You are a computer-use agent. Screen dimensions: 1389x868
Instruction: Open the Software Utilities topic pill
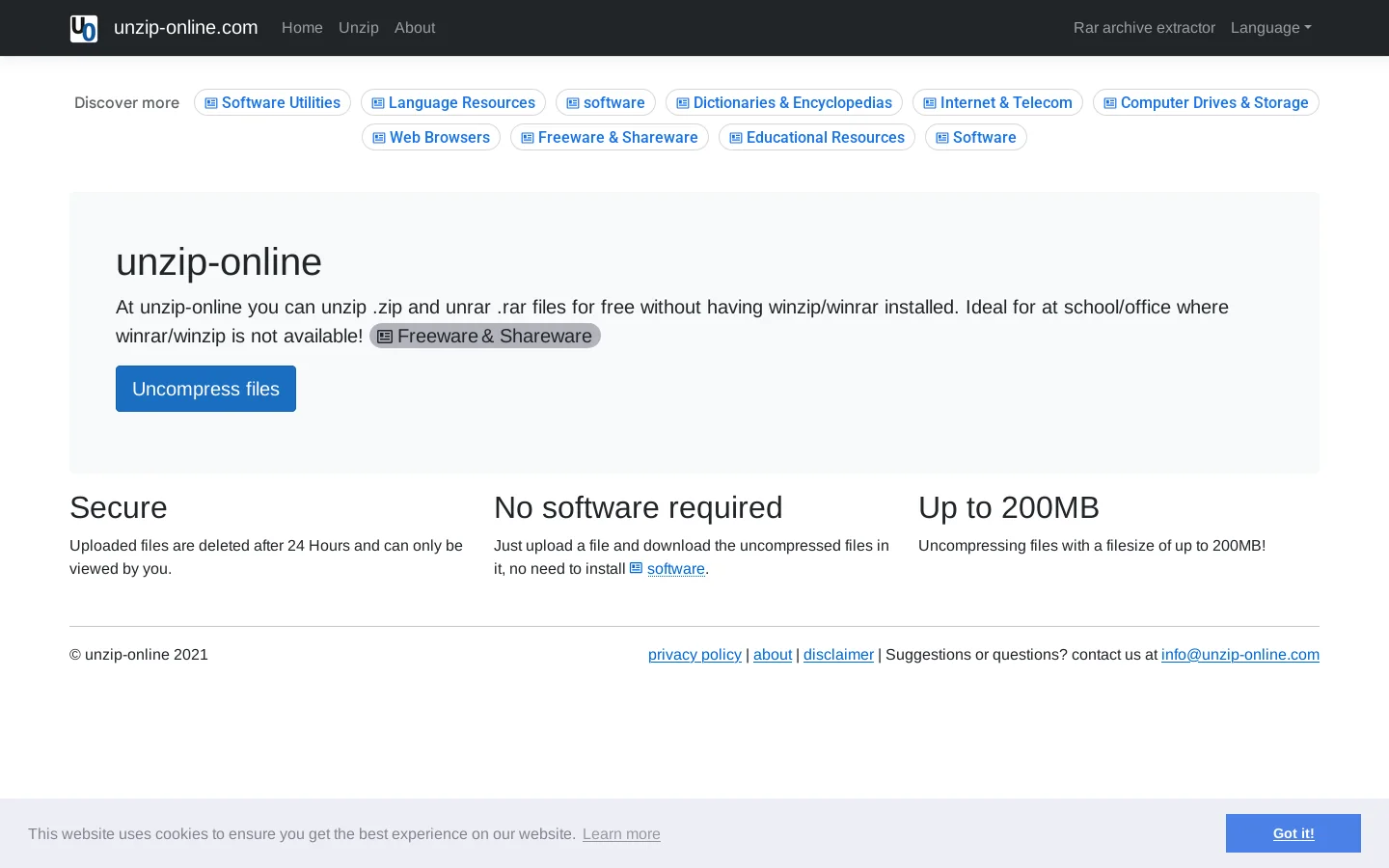tap(272, 102)
